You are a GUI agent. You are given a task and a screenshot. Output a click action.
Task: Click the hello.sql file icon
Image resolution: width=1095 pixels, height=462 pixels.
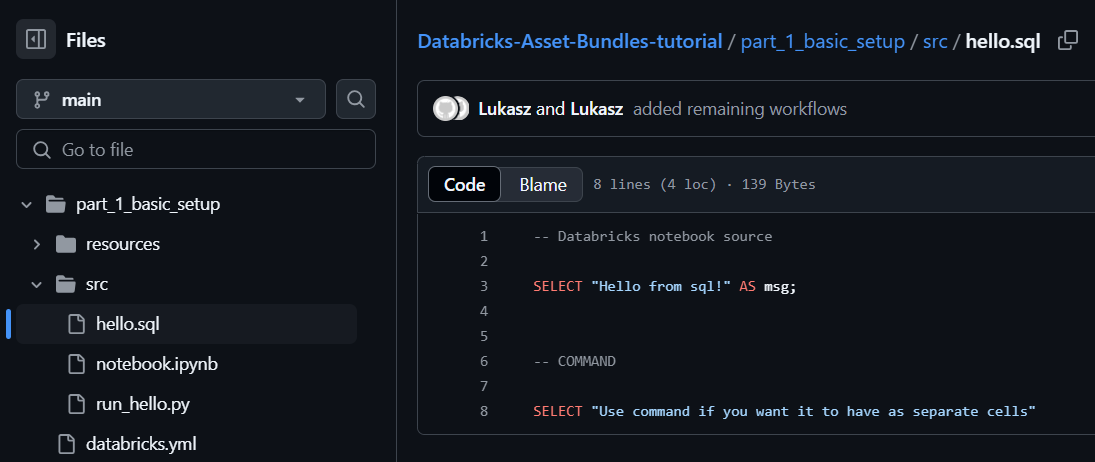(x=76, y=324)
